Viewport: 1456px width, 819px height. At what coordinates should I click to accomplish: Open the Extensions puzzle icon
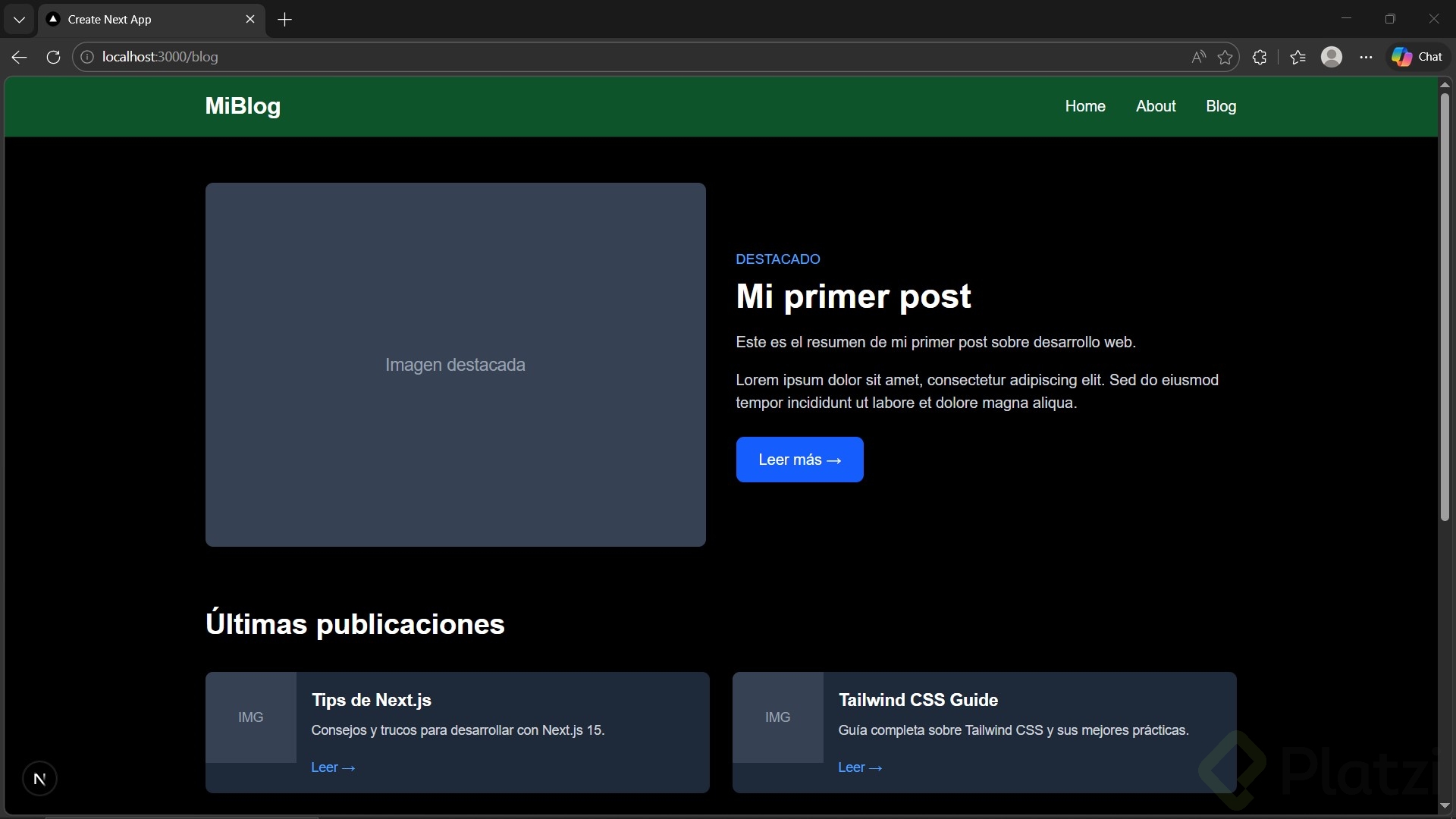(x=1260, y=57)
